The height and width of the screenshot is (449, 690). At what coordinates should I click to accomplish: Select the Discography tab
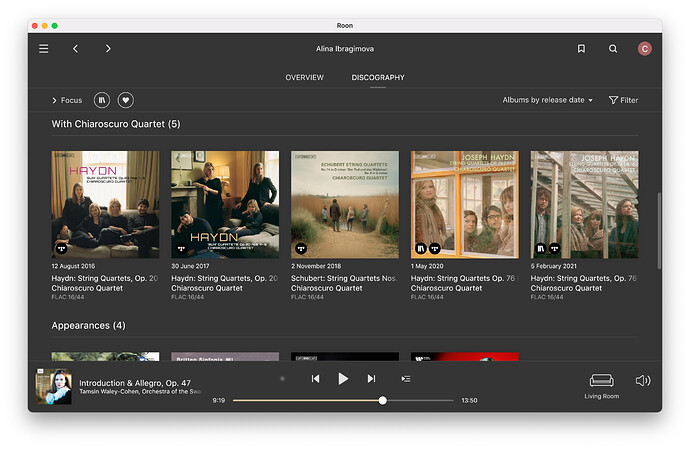(x=378, y=77)
